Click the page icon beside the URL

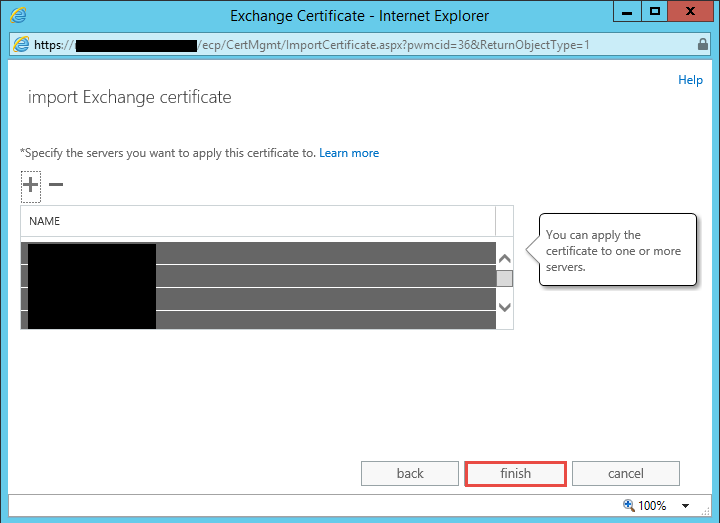22,45
